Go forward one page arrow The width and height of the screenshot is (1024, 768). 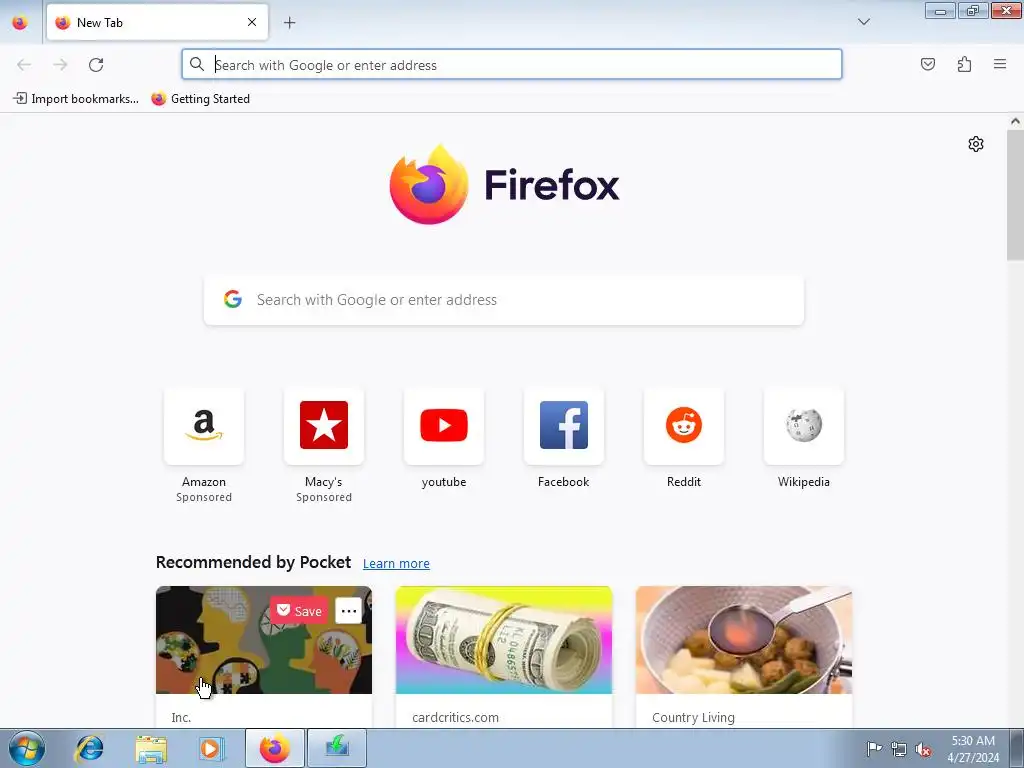coord(60,65)
